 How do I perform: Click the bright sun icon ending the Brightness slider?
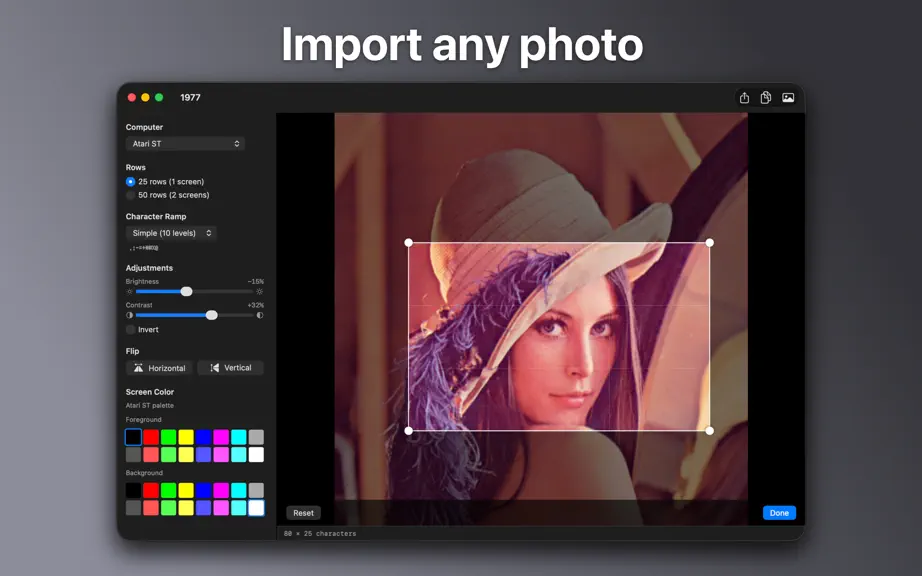click(x=259, y=292)
